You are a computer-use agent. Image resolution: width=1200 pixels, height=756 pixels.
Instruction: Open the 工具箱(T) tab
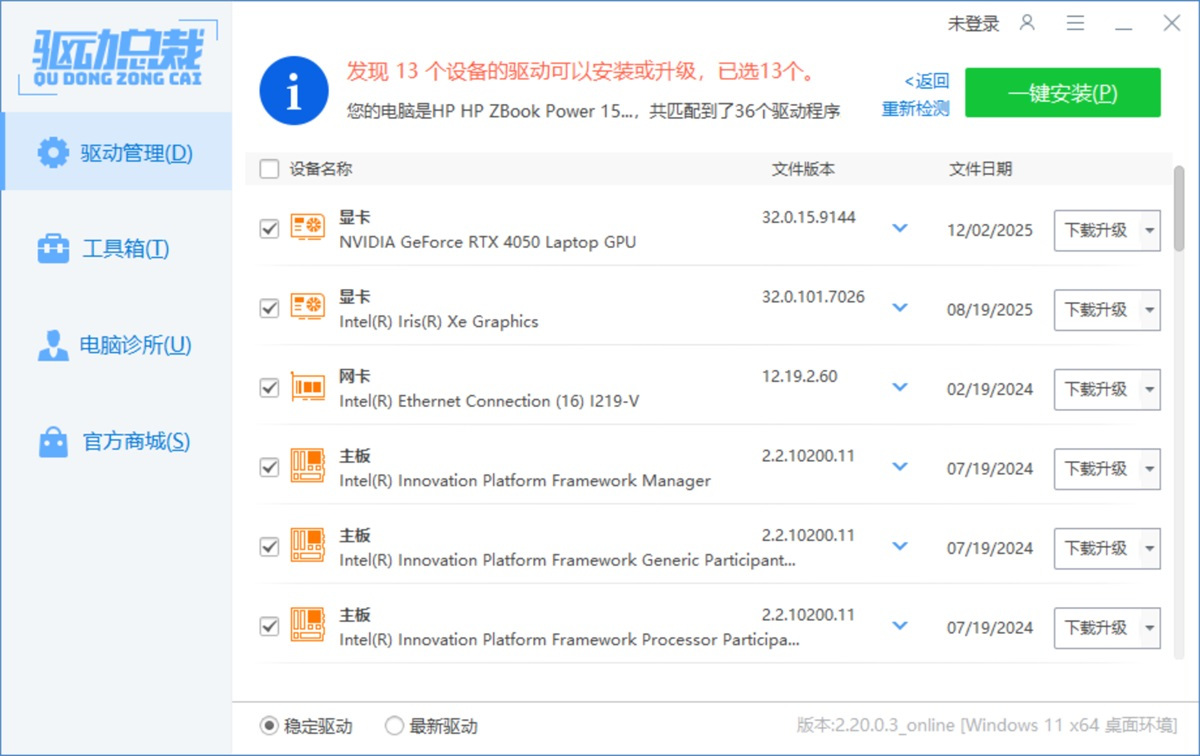(116, 249)
